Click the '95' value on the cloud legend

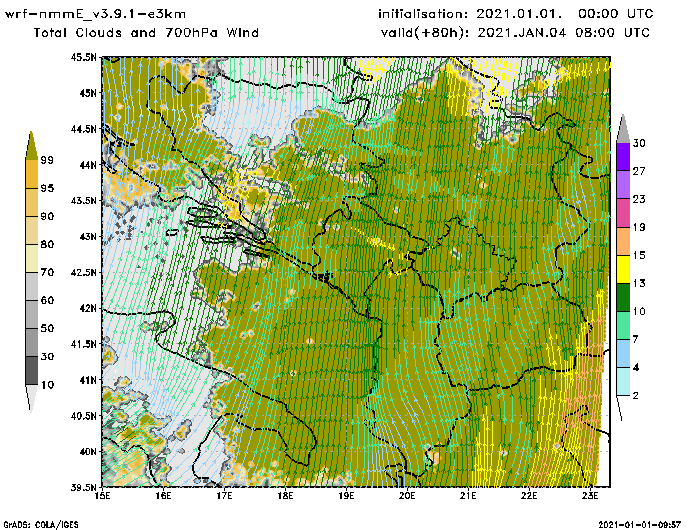pos(47,188)
